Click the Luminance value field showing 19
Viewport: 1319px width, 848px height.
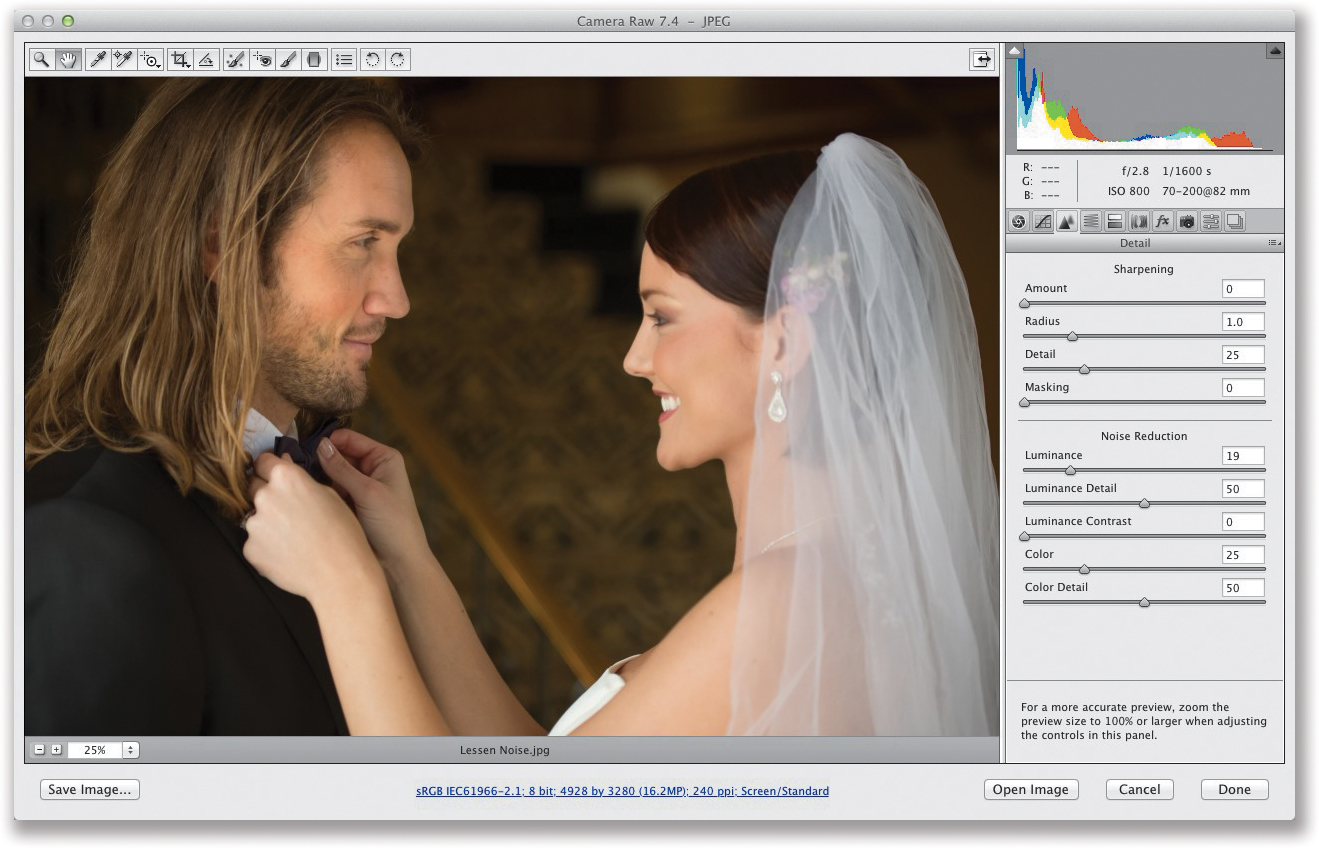coord(1243,456)
